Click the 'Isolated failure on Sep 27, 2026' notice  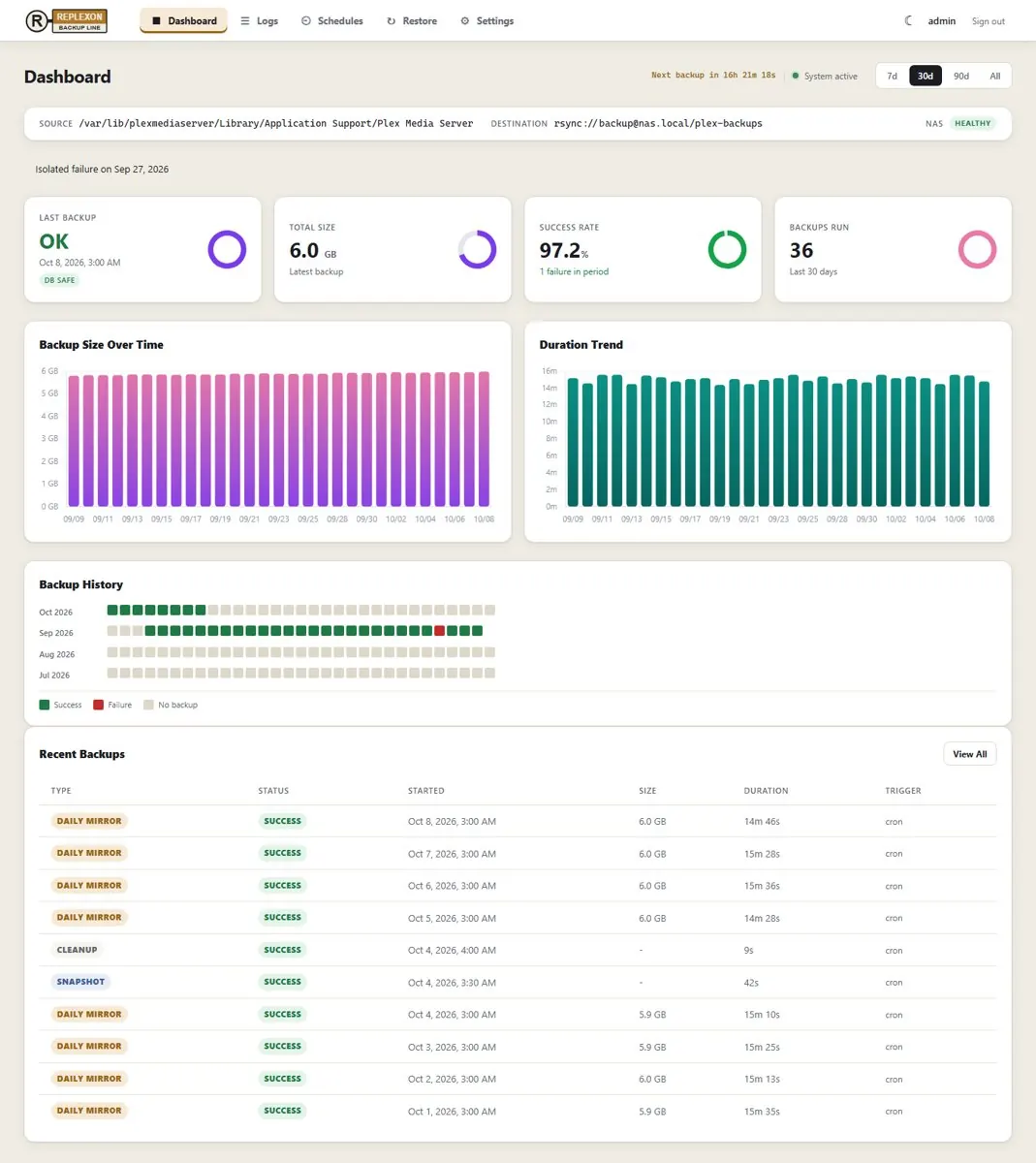(102, 169)
